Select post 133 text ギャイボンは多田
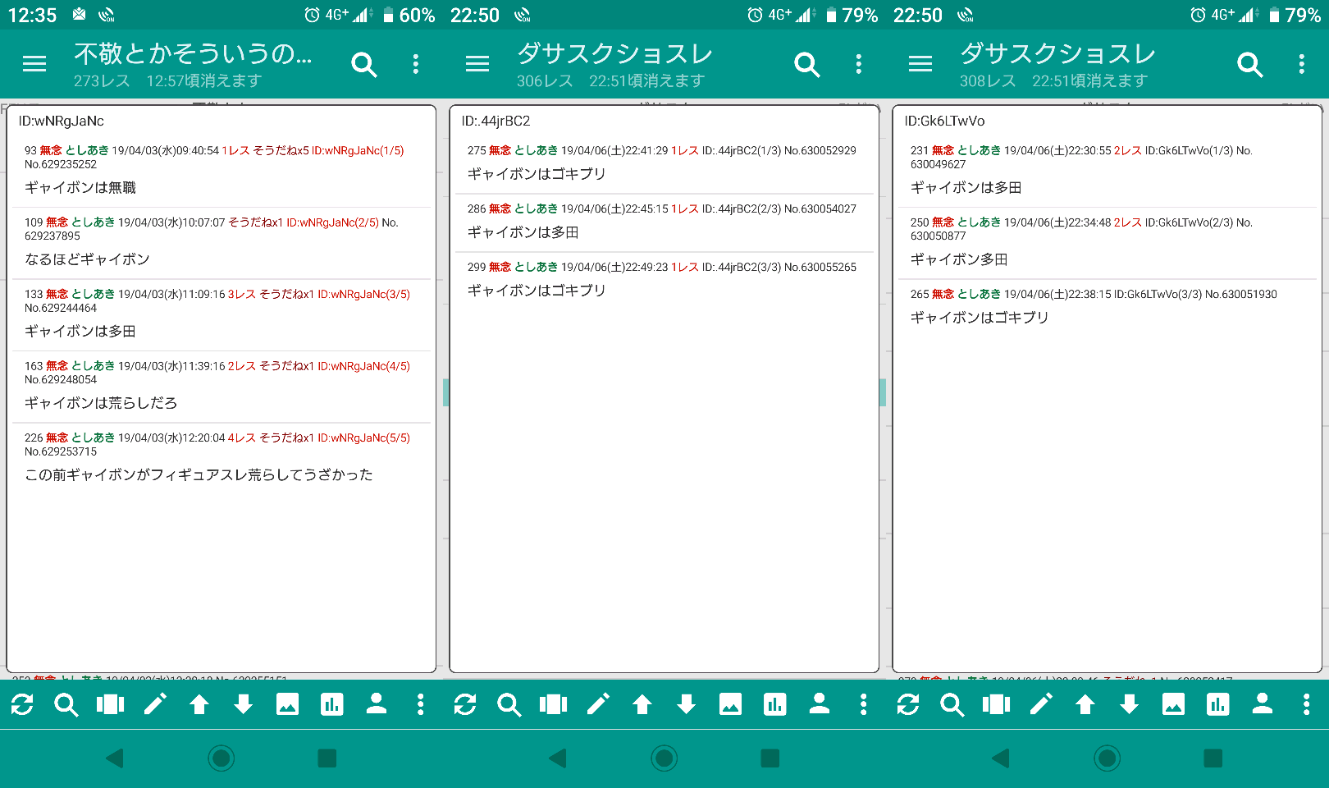The height and width of the screenshot is (788, 1329). (80, 331)
